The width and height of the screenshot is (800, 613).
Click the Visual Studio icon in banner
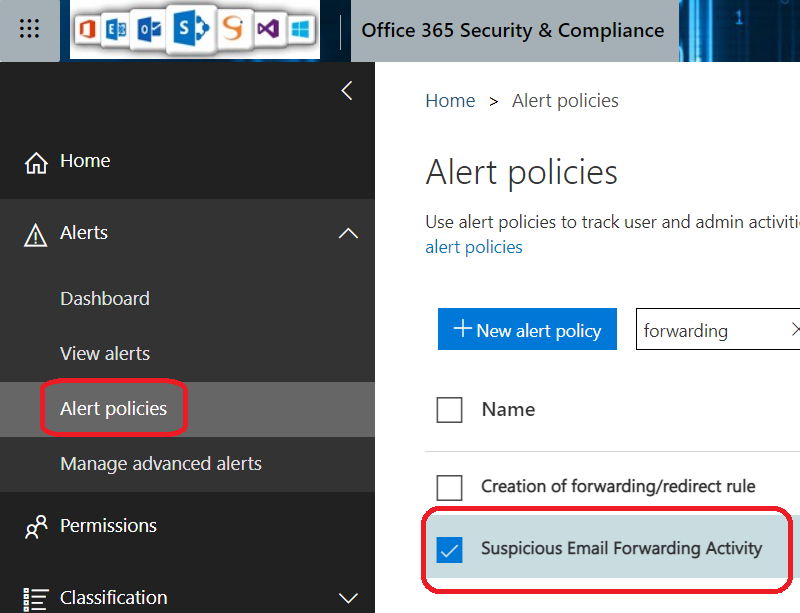267,30
